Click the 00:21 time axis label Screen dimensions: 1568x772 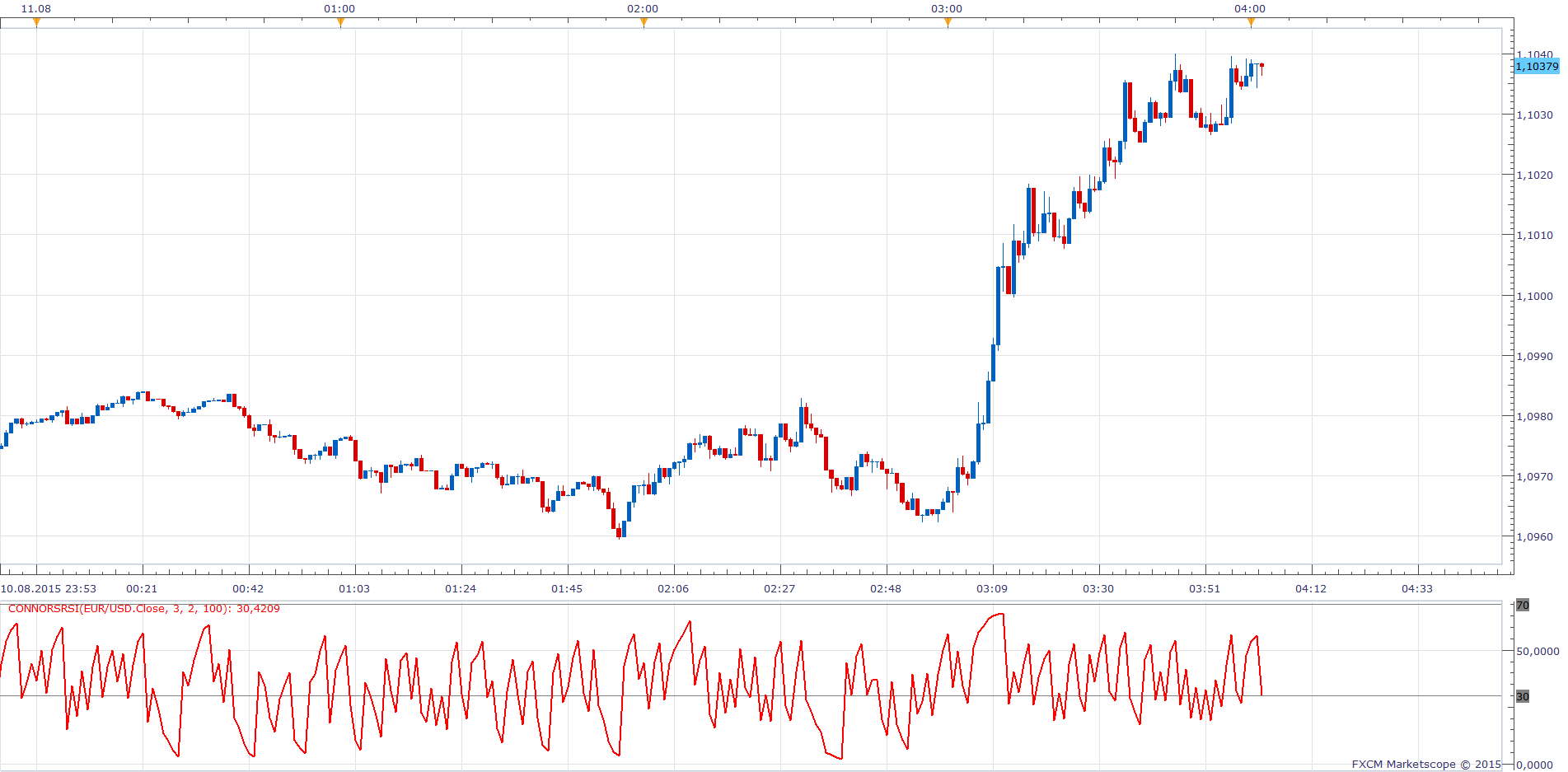(142, 588)
